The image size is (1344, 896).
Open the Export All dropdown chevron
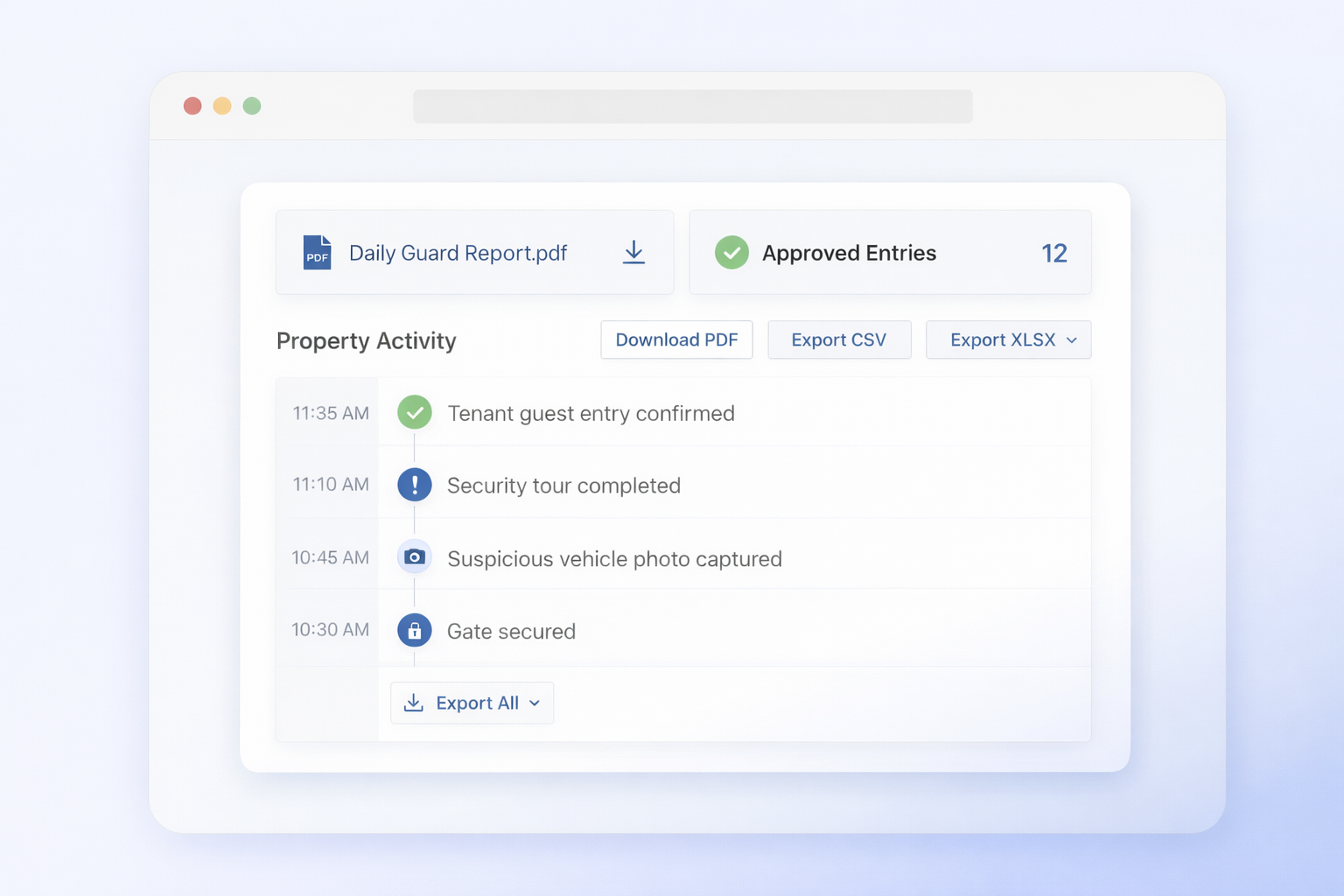point(535,703)
